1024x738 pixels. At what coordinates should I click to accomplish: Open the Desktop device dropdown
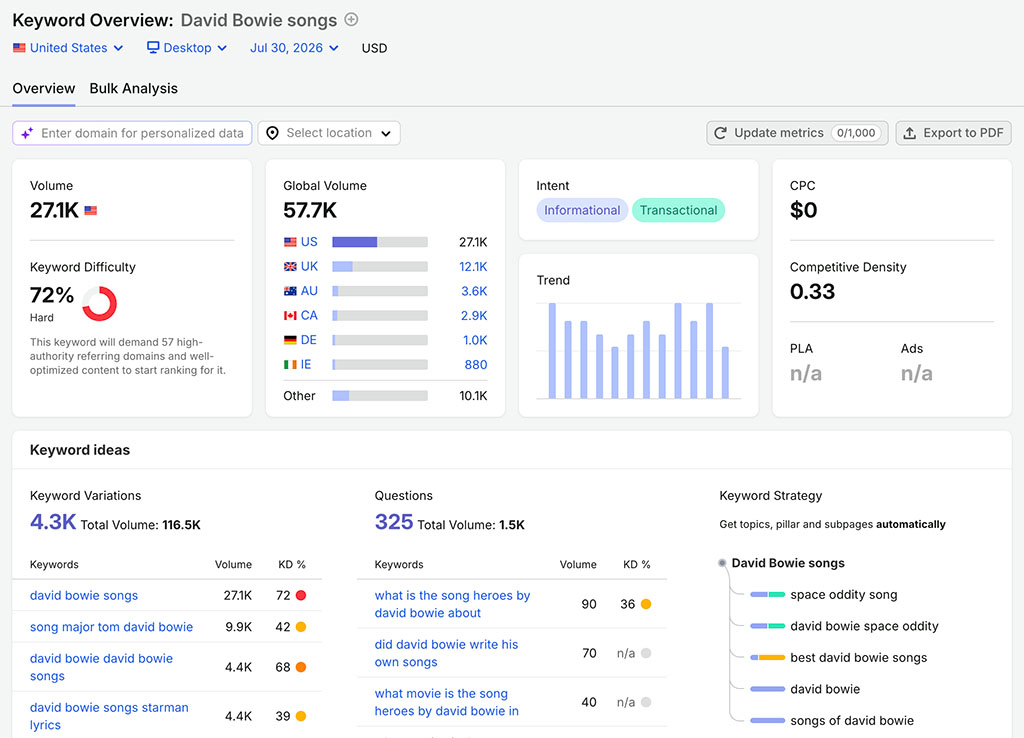187,48
